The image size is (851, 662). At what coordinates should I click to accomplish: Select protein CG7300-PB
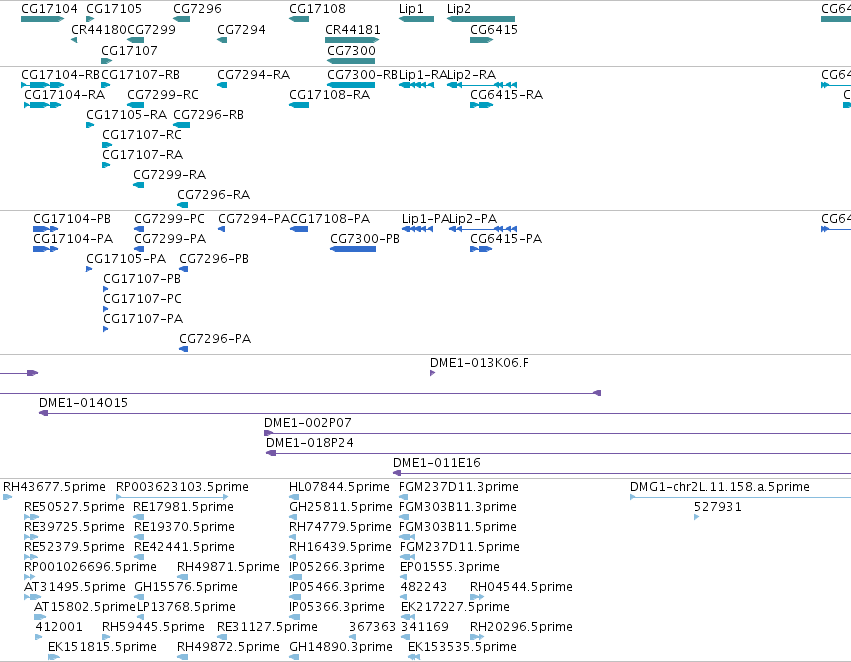[x=353, y=249]
